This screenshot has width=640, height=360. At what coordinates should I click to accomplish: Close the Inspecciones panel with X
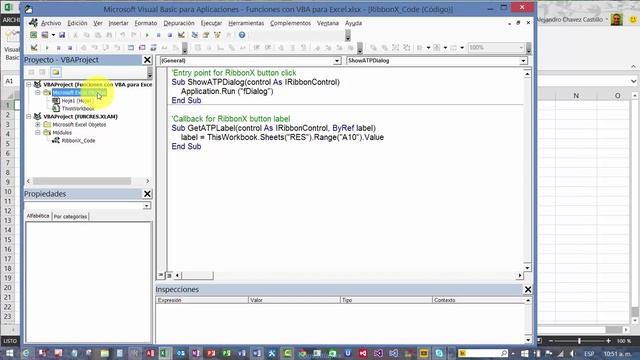click(x=527, y=289)
